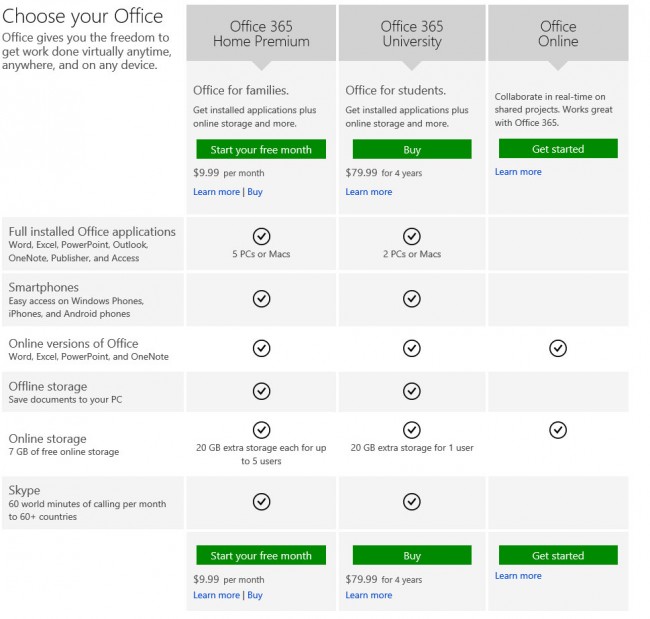650x619 pixels.
Task: Select the 'Office 365 Home Premium' column header
Action: coord(261,34)
